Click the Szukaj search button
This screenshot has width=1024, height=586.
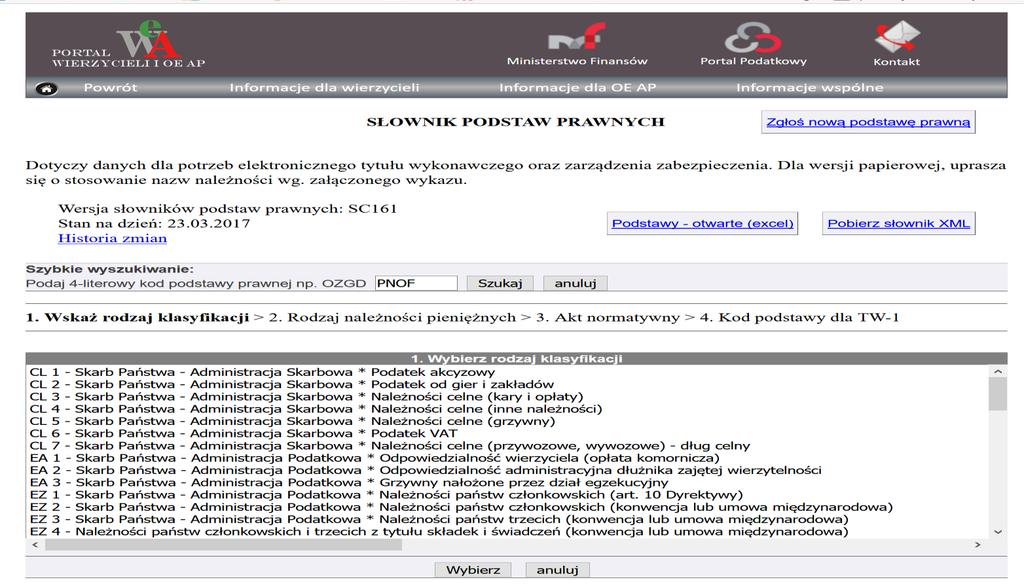500,283
